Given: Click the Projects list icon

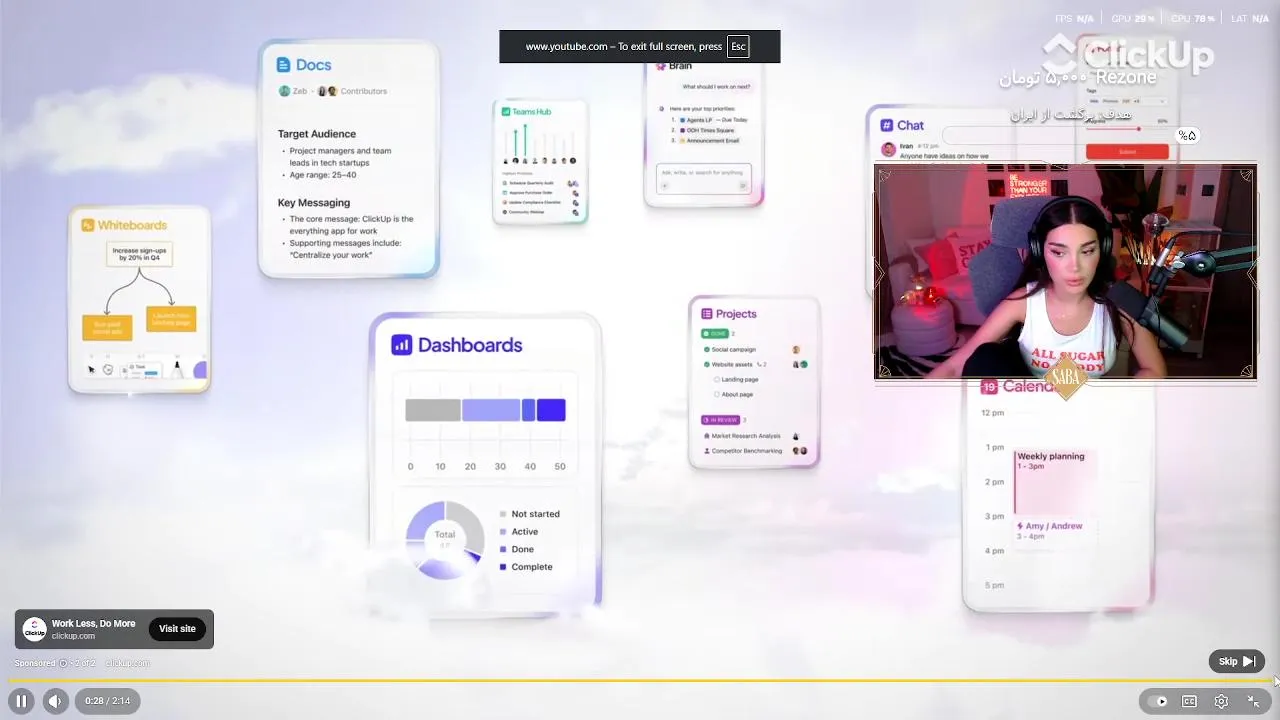Looking at the screenshot, I should pos(707,313).
